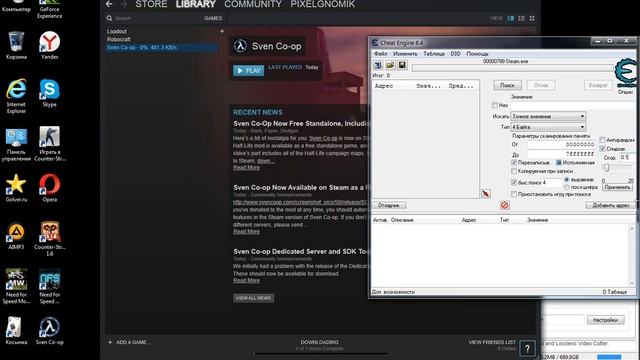
Task: Open the Table menu in Cheat Engine
Action: tap(434, 54)
